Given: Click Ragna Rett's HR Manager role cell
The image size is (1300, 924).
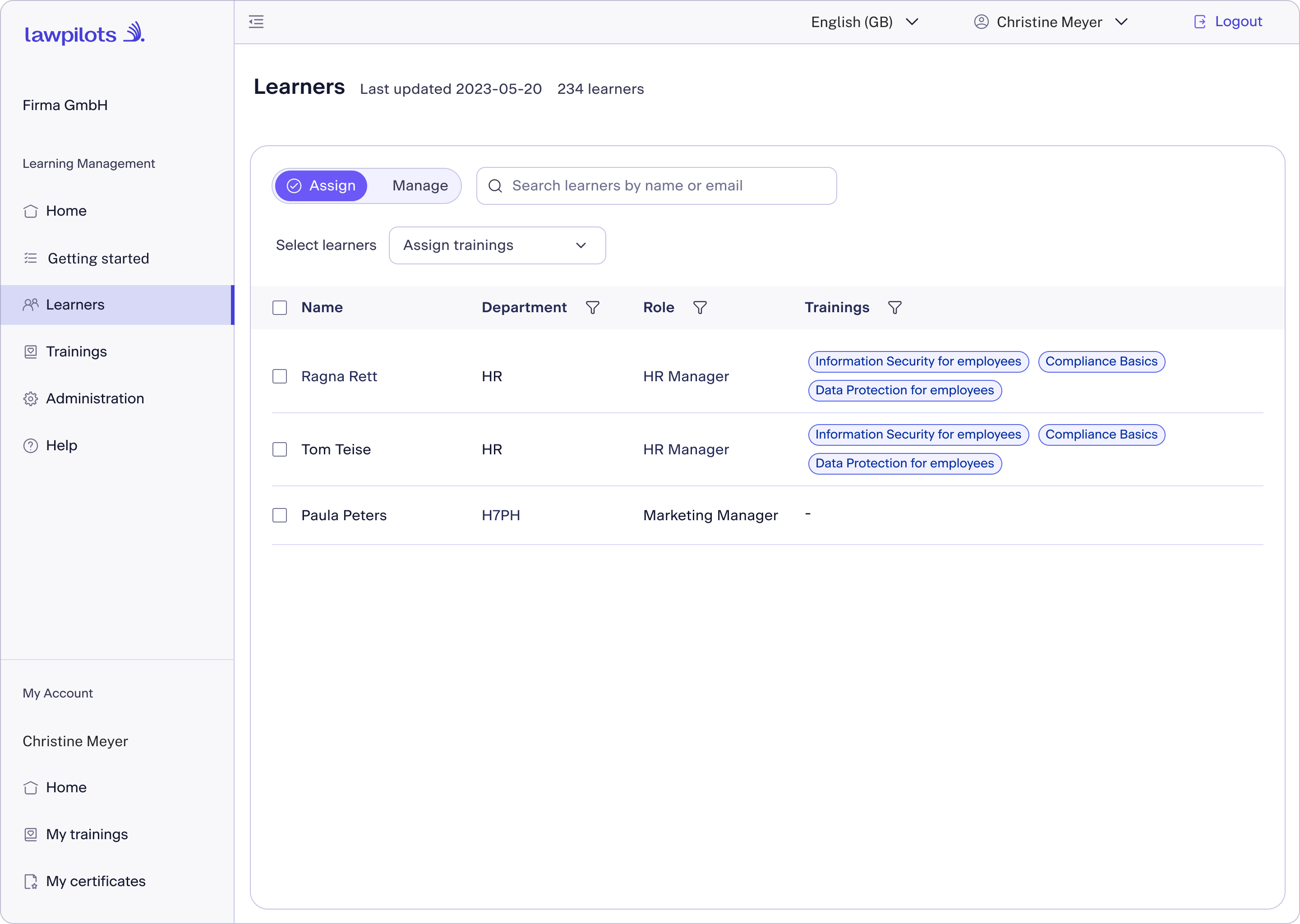Looking at the screenshot, I should (686, 377).
